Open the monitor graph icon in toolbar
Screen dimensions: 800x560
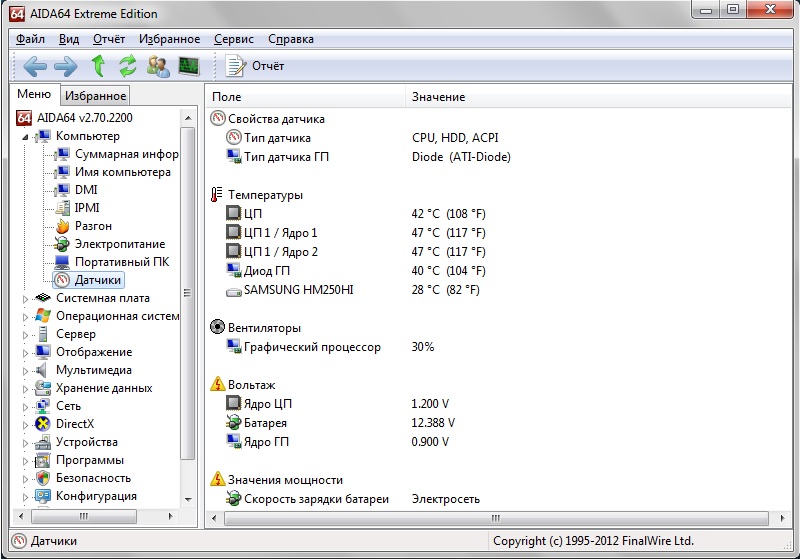(189, 66)
